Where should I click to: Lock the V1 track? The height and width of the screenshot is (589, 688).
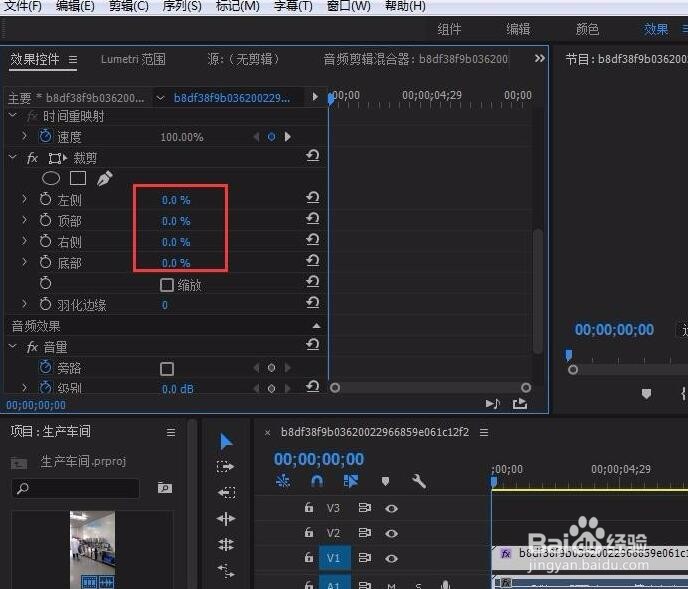[x=309, y=557]
